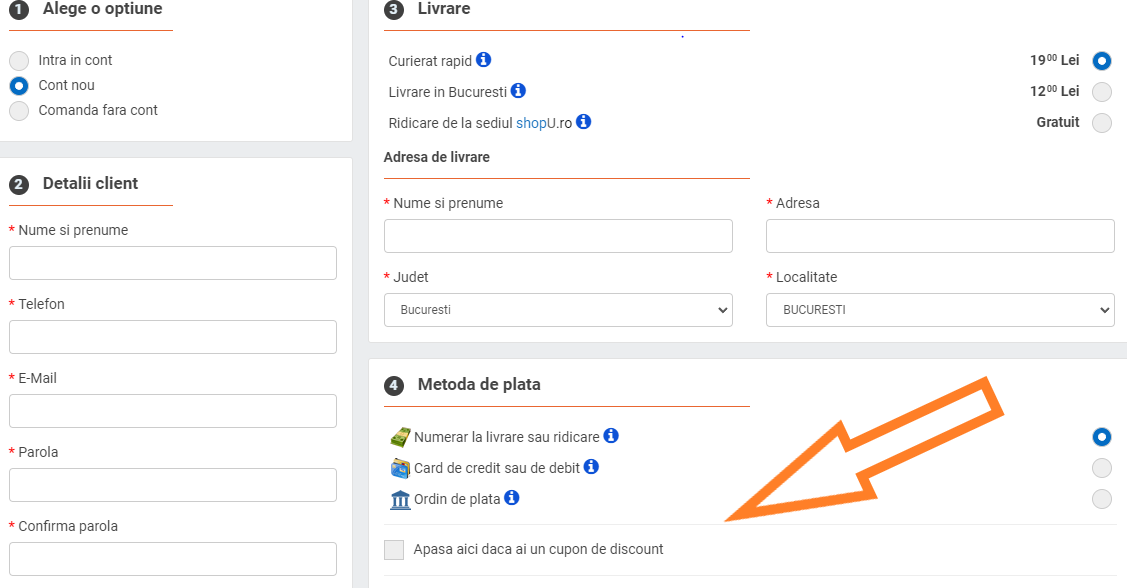The image size is (1127, 588).
Task: Click info icon next to Curierat rapid
Action: point(483,60)
